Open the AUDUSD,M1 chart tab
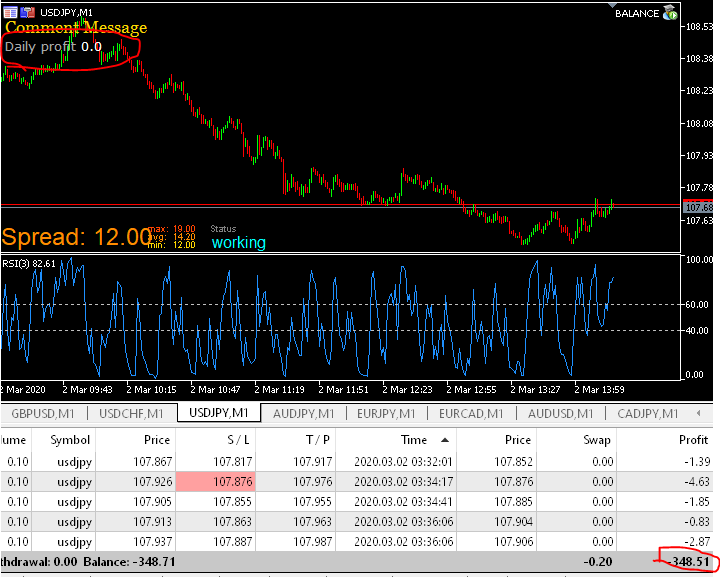This screenshot has width=720, height=577. coord(560,414)
